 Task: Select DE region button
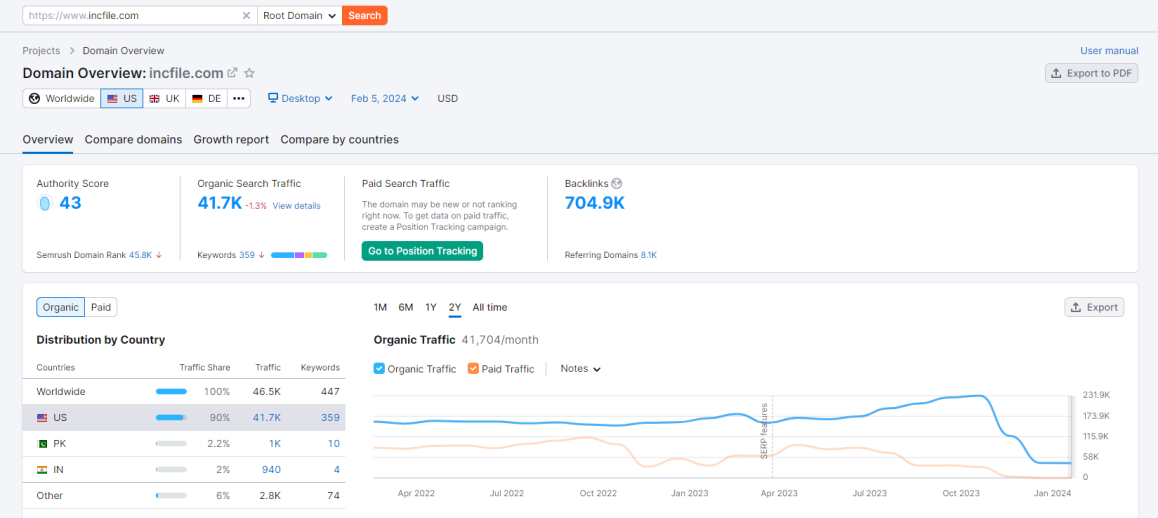point(207,98)
